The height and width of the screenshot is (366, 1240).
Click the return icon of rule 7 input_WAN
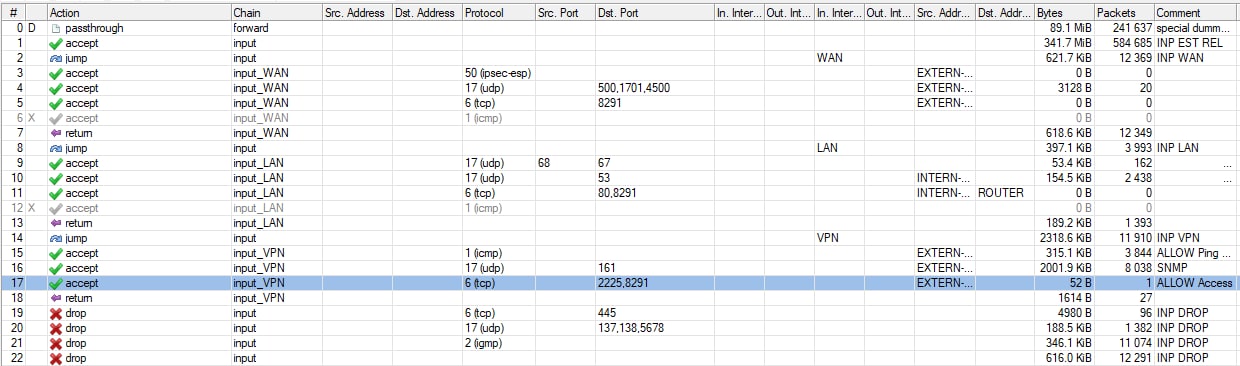click(55, 133)
